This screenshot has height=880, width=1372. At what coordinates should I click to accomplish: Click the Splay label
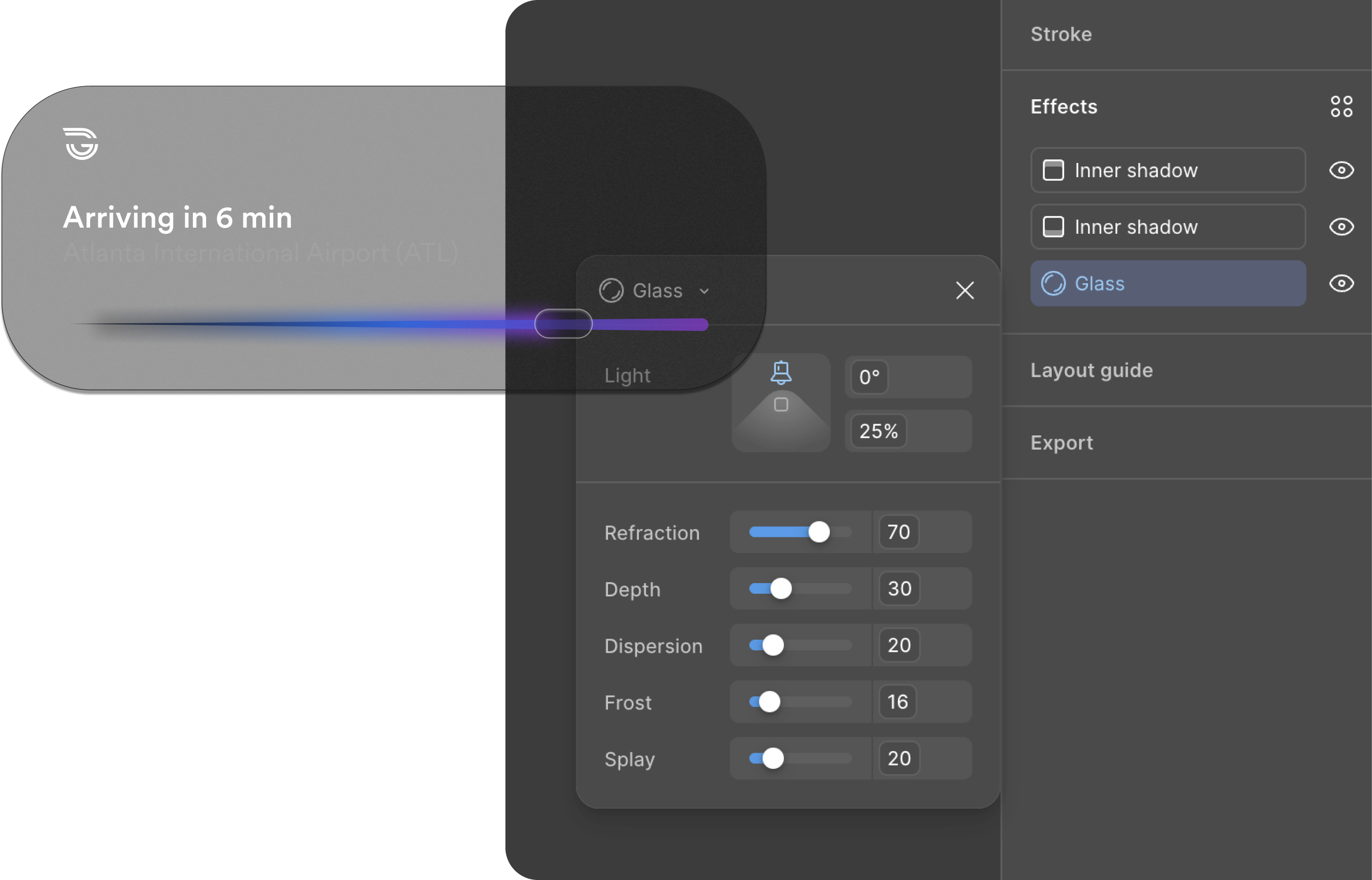(629, 759)
